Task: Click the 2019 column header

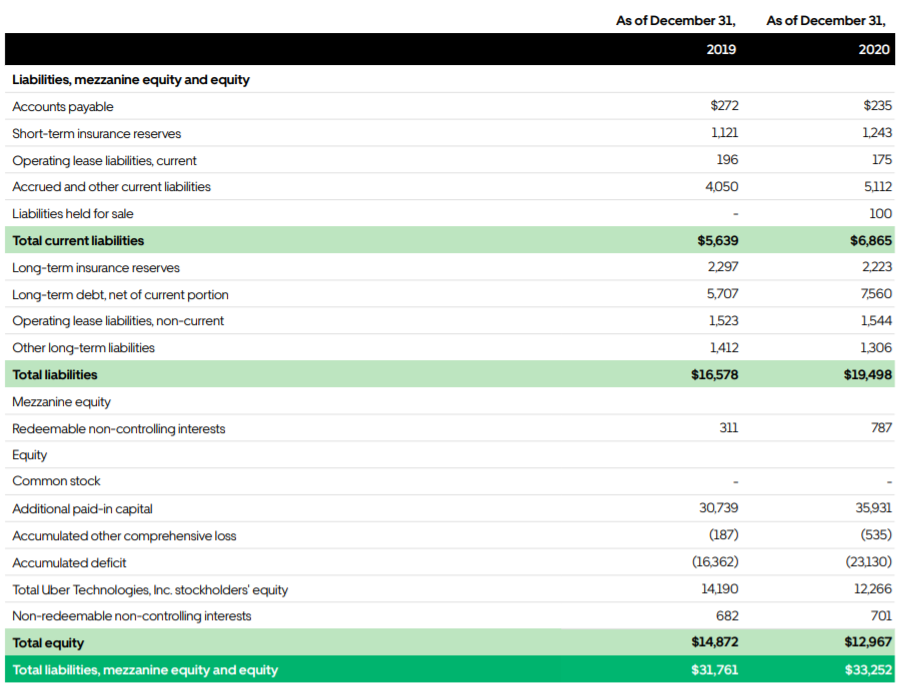Action: coord(721,49)
